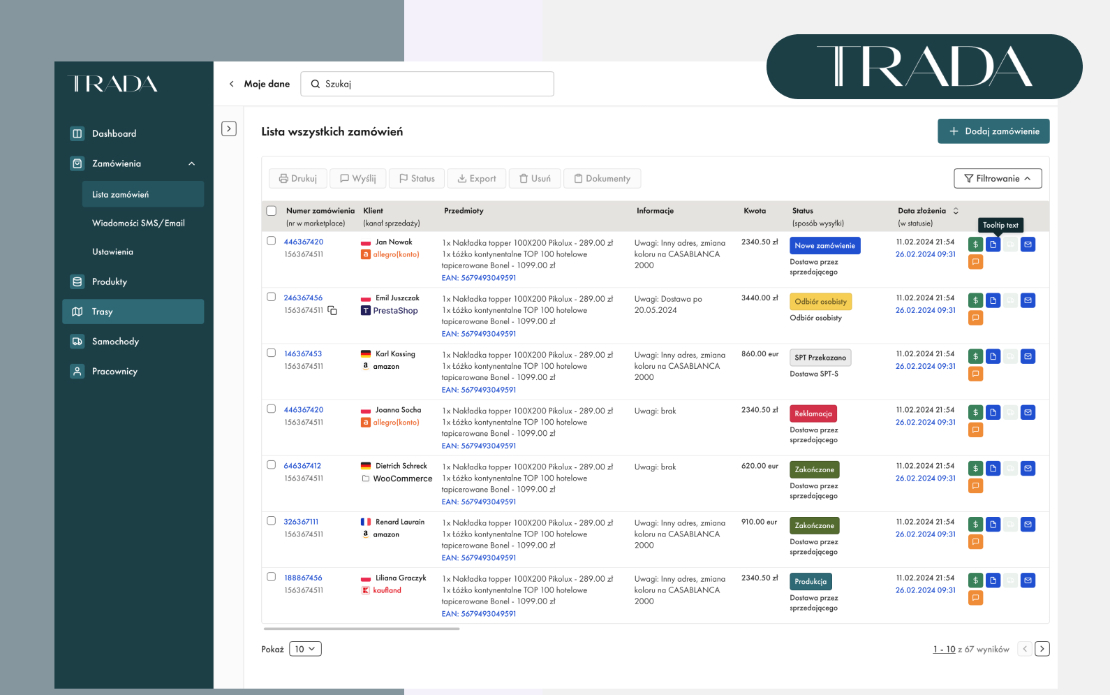Select the checkbox for order 146367453
1110x695 pixels.
[271, 352]
